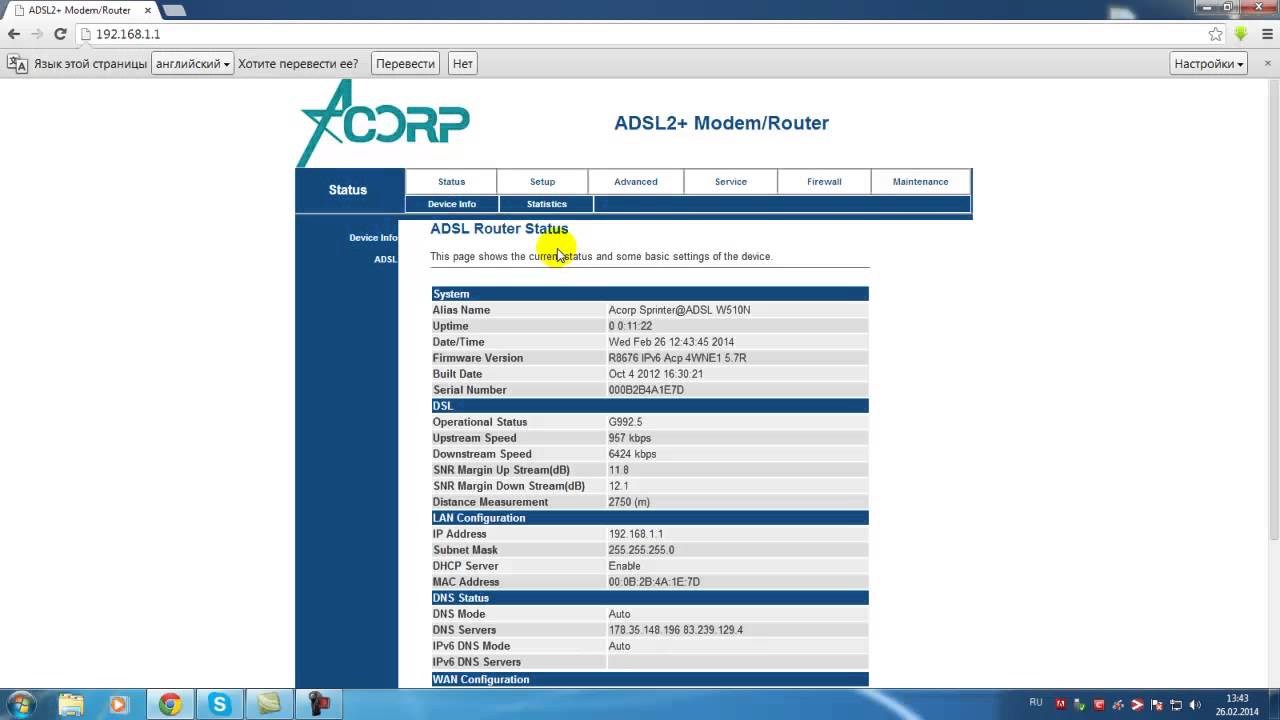Select the Device Info submenu tab

[451, 204]
